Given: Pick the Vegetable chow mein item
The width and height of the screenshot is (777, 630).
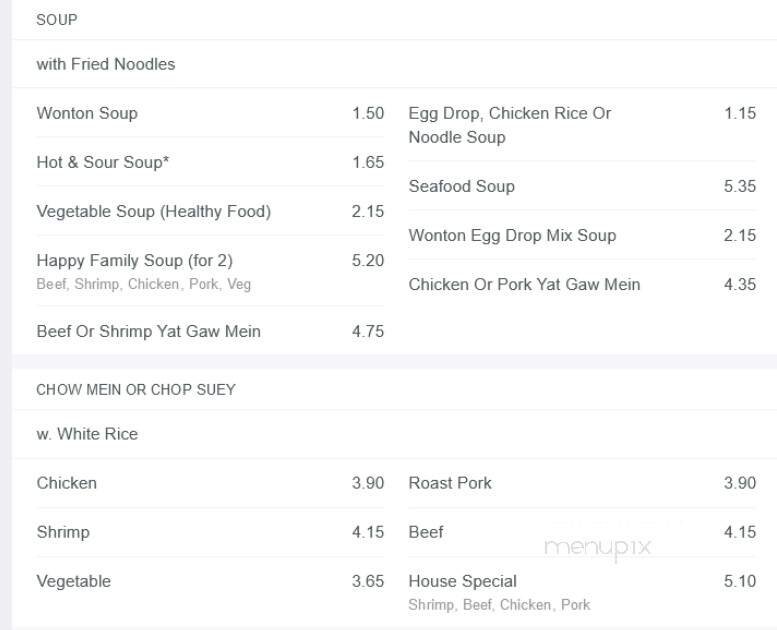Looking at the screenshot, I should (74, 581).
